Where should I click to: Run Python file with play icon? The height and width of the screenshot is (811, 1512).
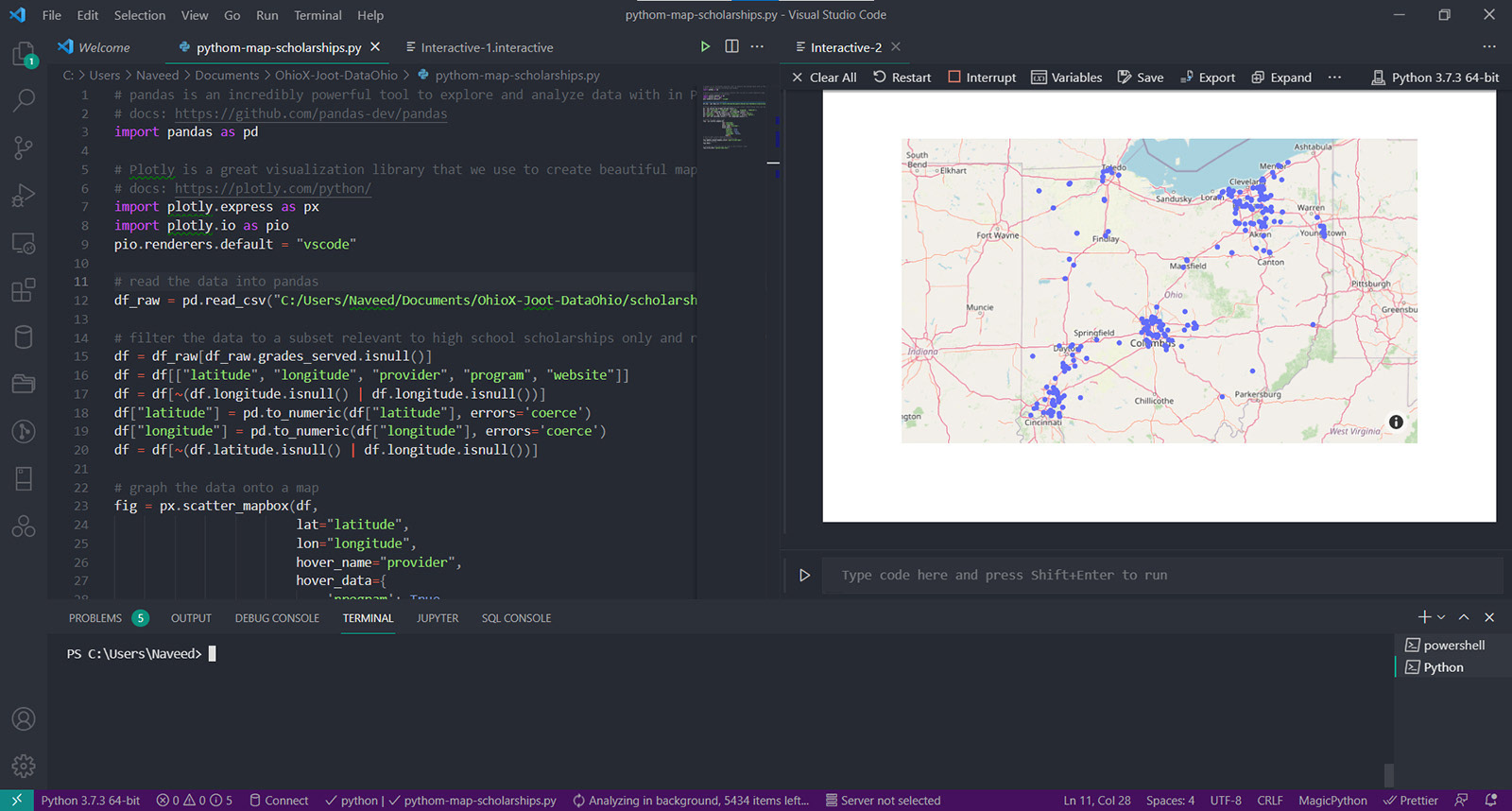705,46
